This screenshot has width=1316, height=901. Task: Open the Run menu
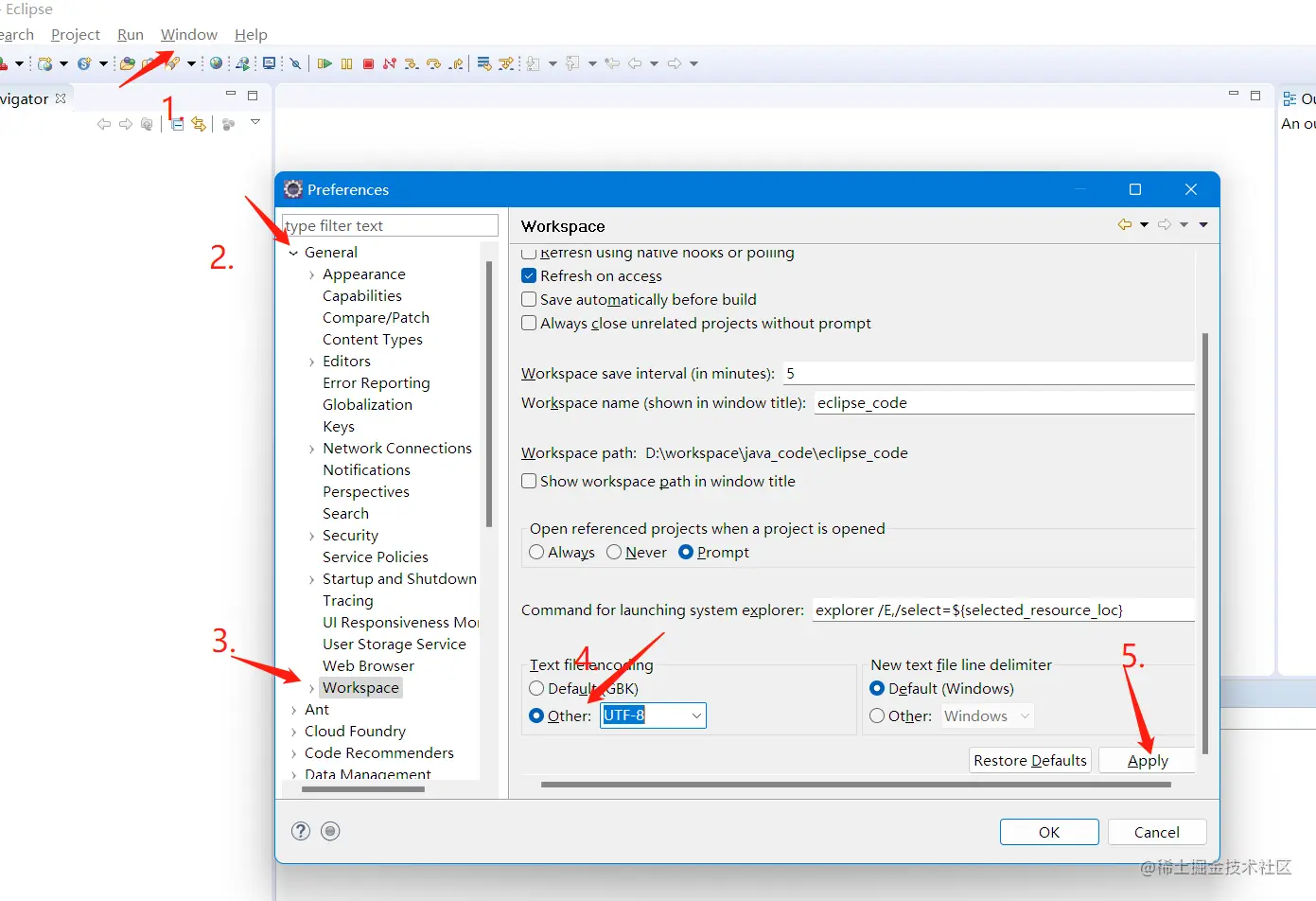pyautogui.click(x=131, y=35)
